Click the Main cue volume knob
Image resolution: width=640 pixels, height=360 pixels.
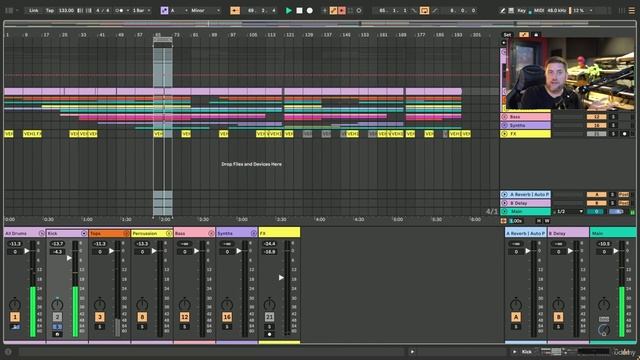[604, 330]
